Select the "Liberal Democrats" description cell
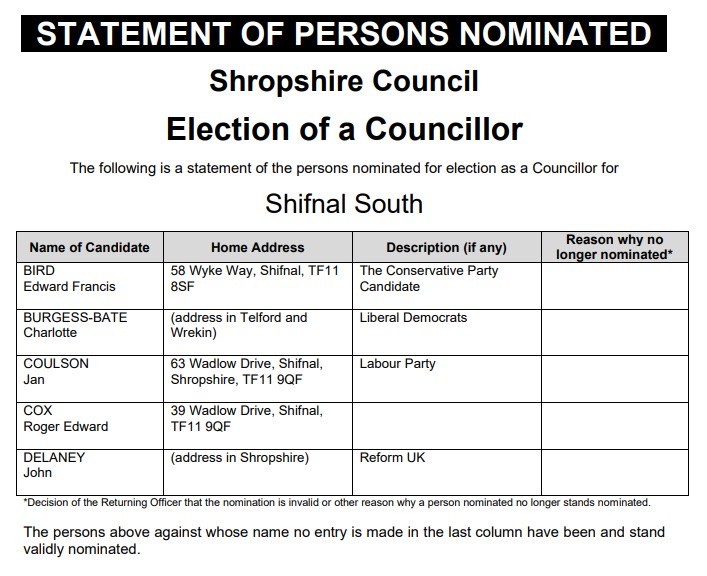The width and height of the screenshot is (707, 576). pos(413,318)
